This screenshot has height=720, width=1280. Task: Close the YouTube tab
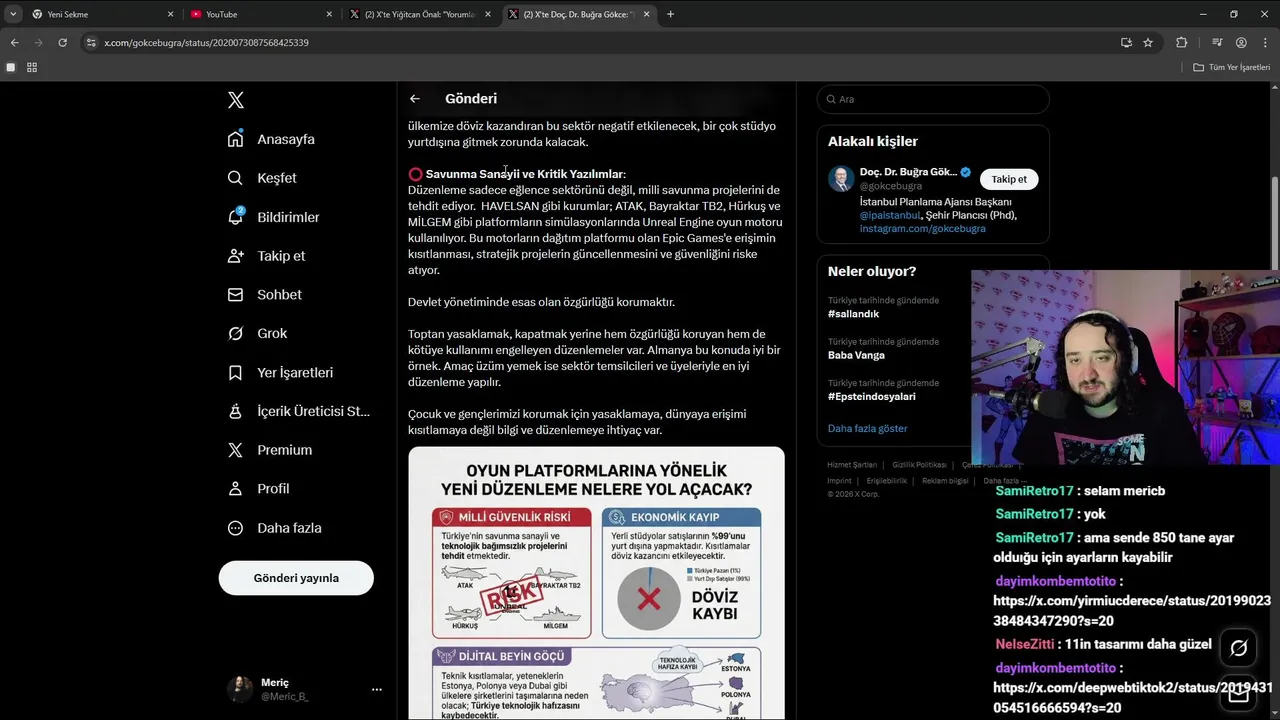point(329,14)
